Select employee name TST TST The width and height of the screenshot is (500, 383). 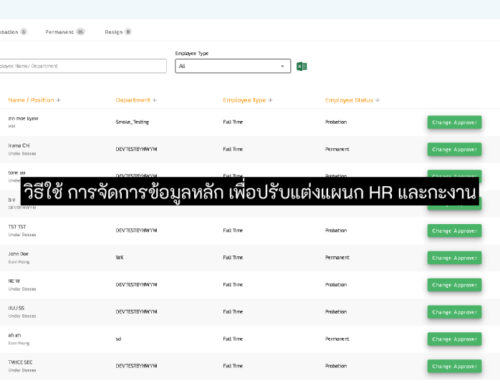pos(17,227)
